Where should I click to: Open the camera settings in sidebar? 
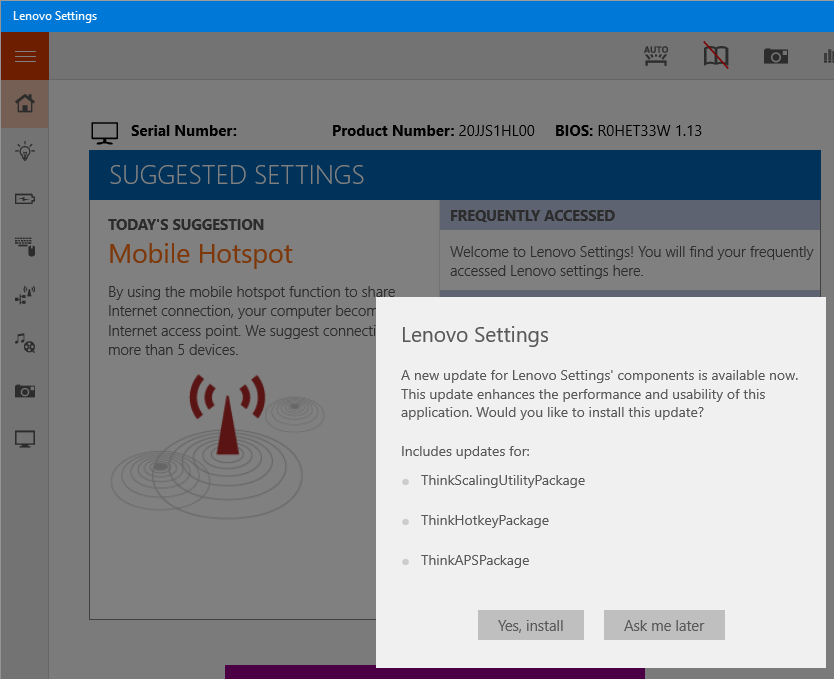tap(25, 391)
